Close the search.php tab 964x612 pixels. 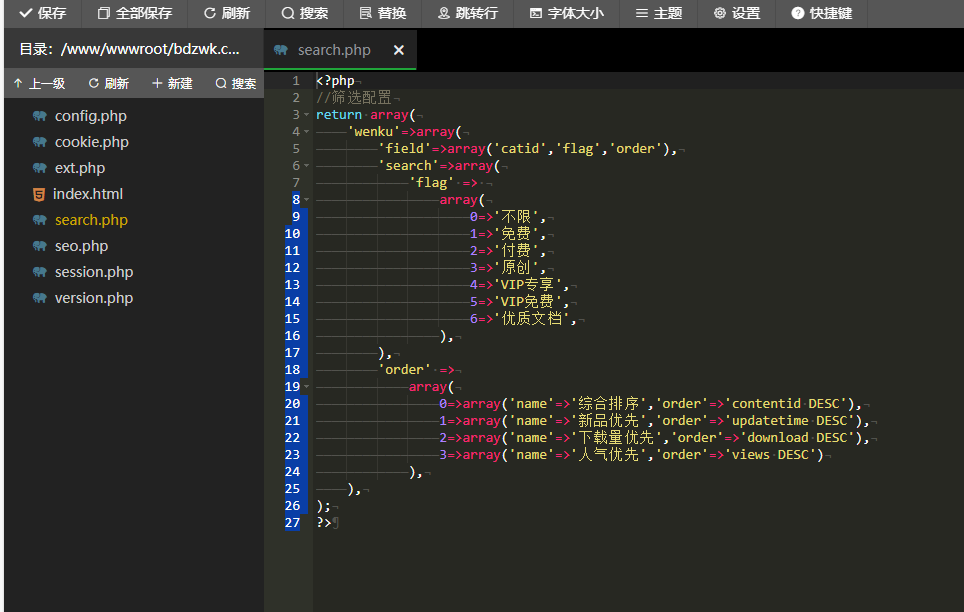pos(399,48)
